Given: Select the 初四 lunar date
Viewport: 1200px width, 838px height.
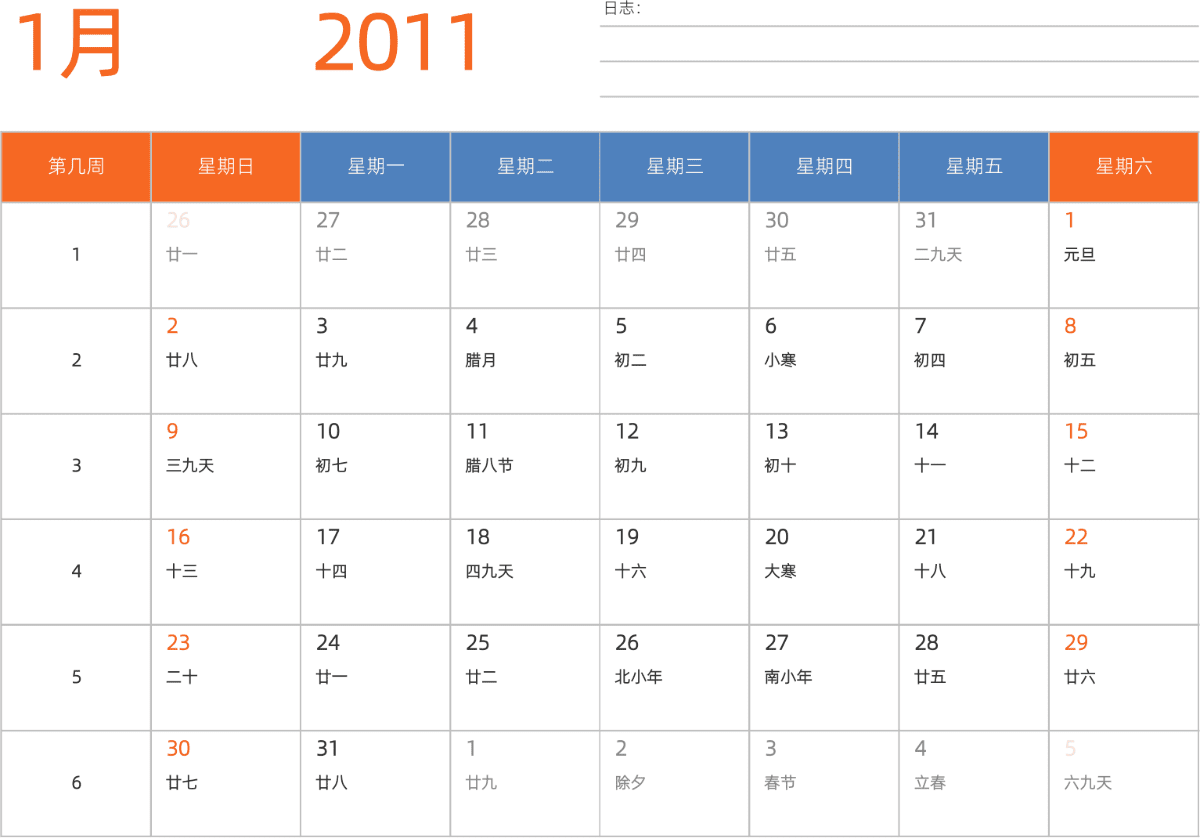Looking at the screenshot, I should pos(930,360).
